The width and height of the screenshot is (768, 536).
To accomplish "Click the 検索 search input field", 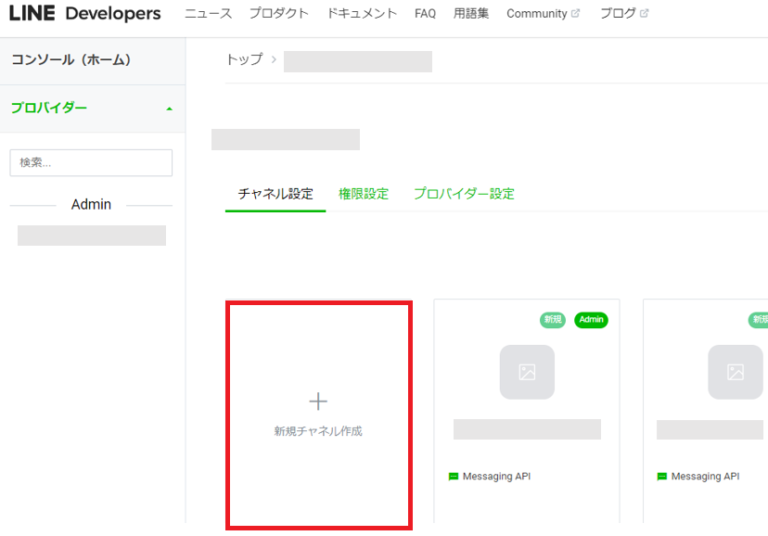I will tap(91, 163).
